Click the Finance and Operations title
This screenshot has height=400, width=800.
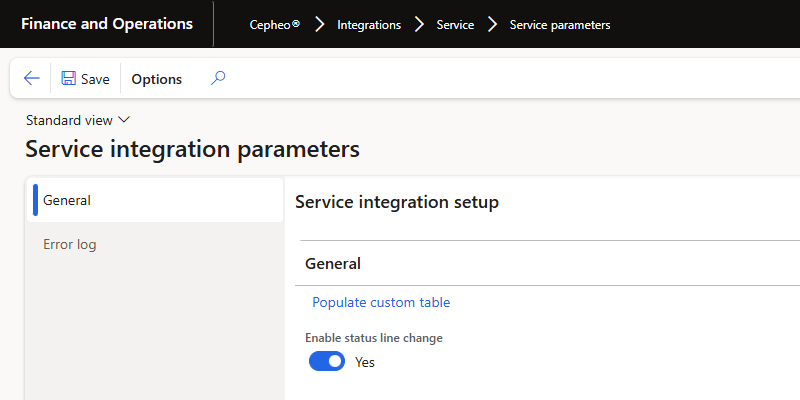pos(107,23)
